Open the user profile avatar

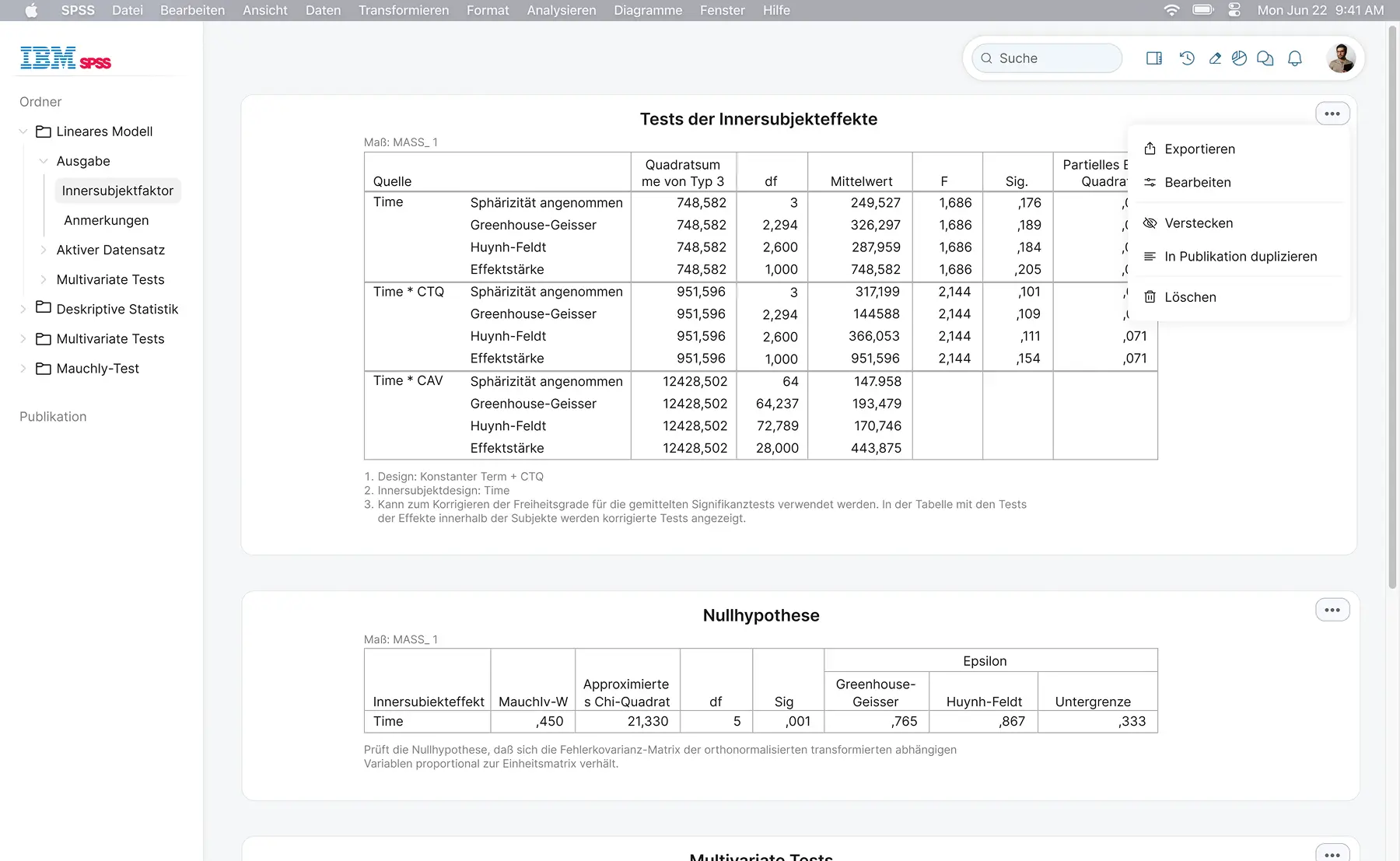1341,58
